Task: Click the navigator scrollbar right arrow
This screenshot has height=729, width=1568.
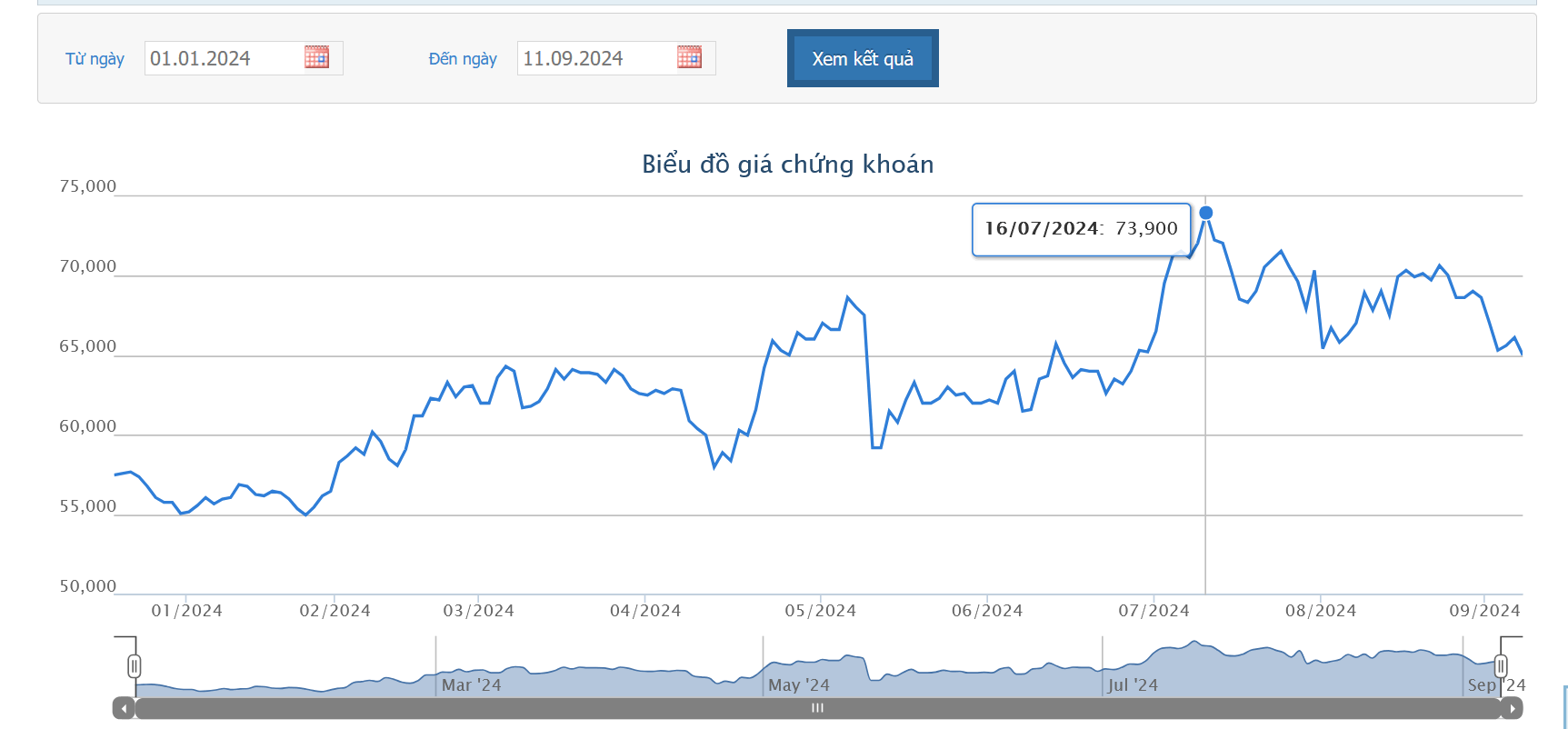Action: [1512, 708]
